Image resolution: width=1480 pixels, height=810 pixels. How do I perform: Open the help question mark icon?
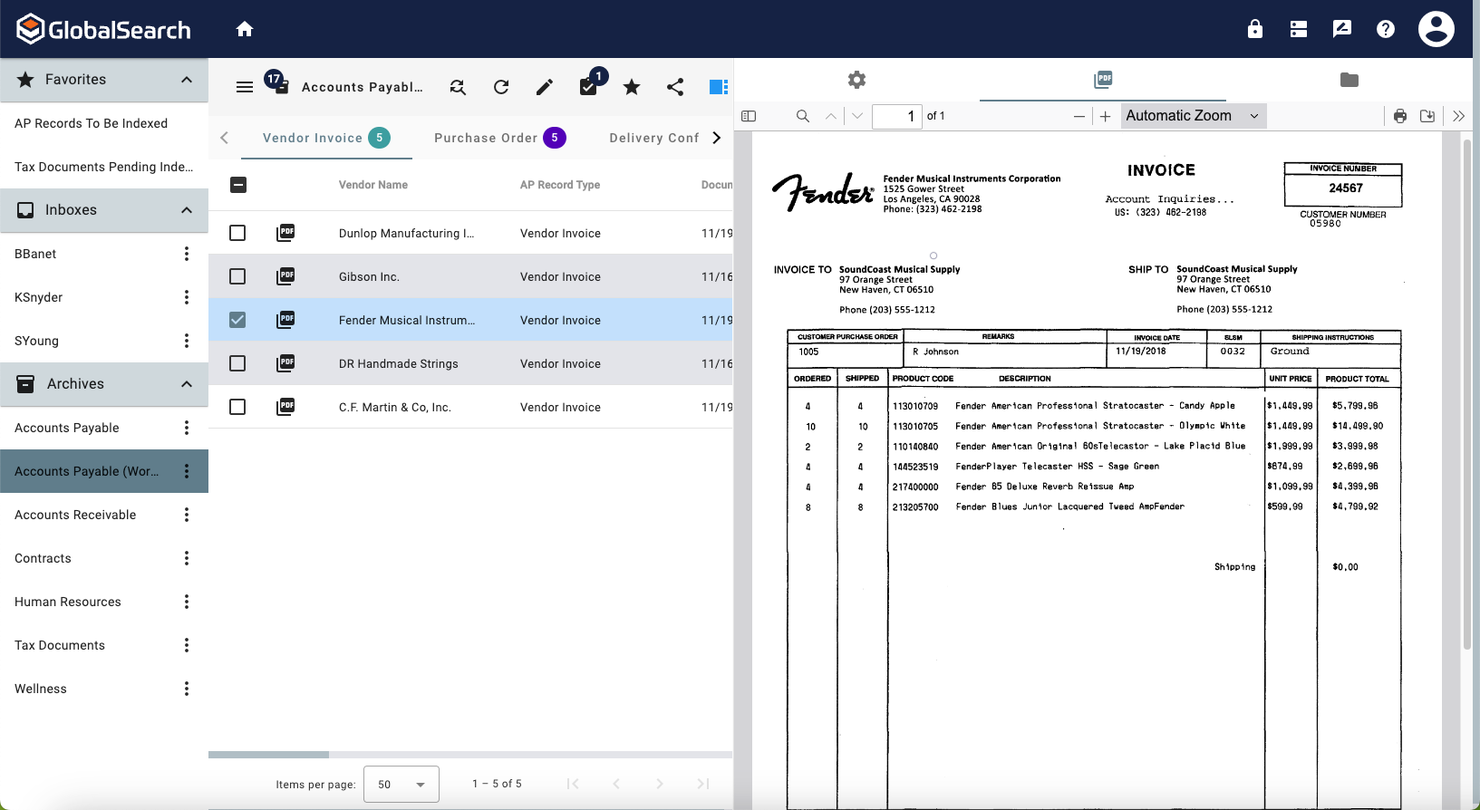[1385, 29]
